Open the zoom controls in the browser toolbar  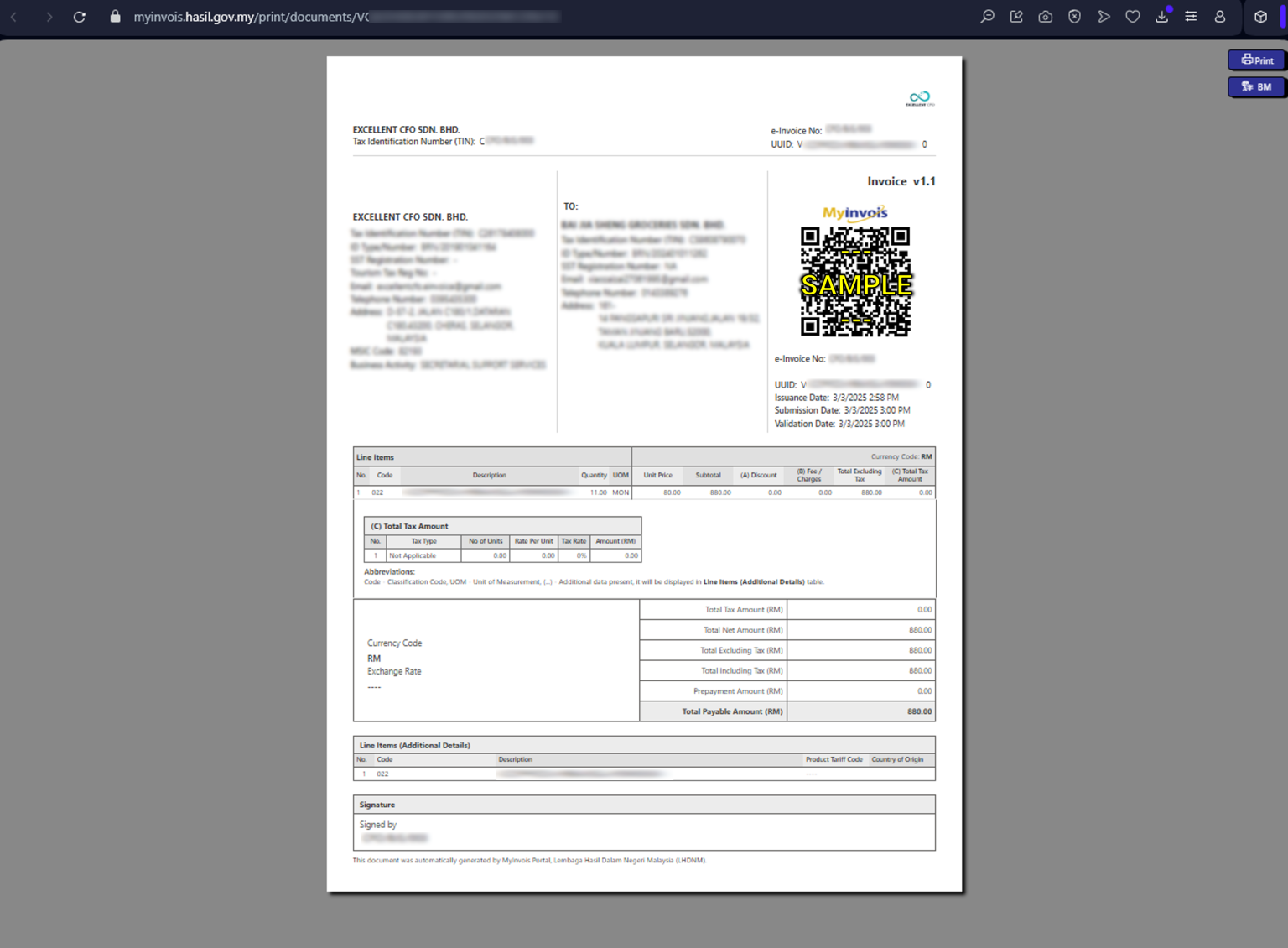987,16
